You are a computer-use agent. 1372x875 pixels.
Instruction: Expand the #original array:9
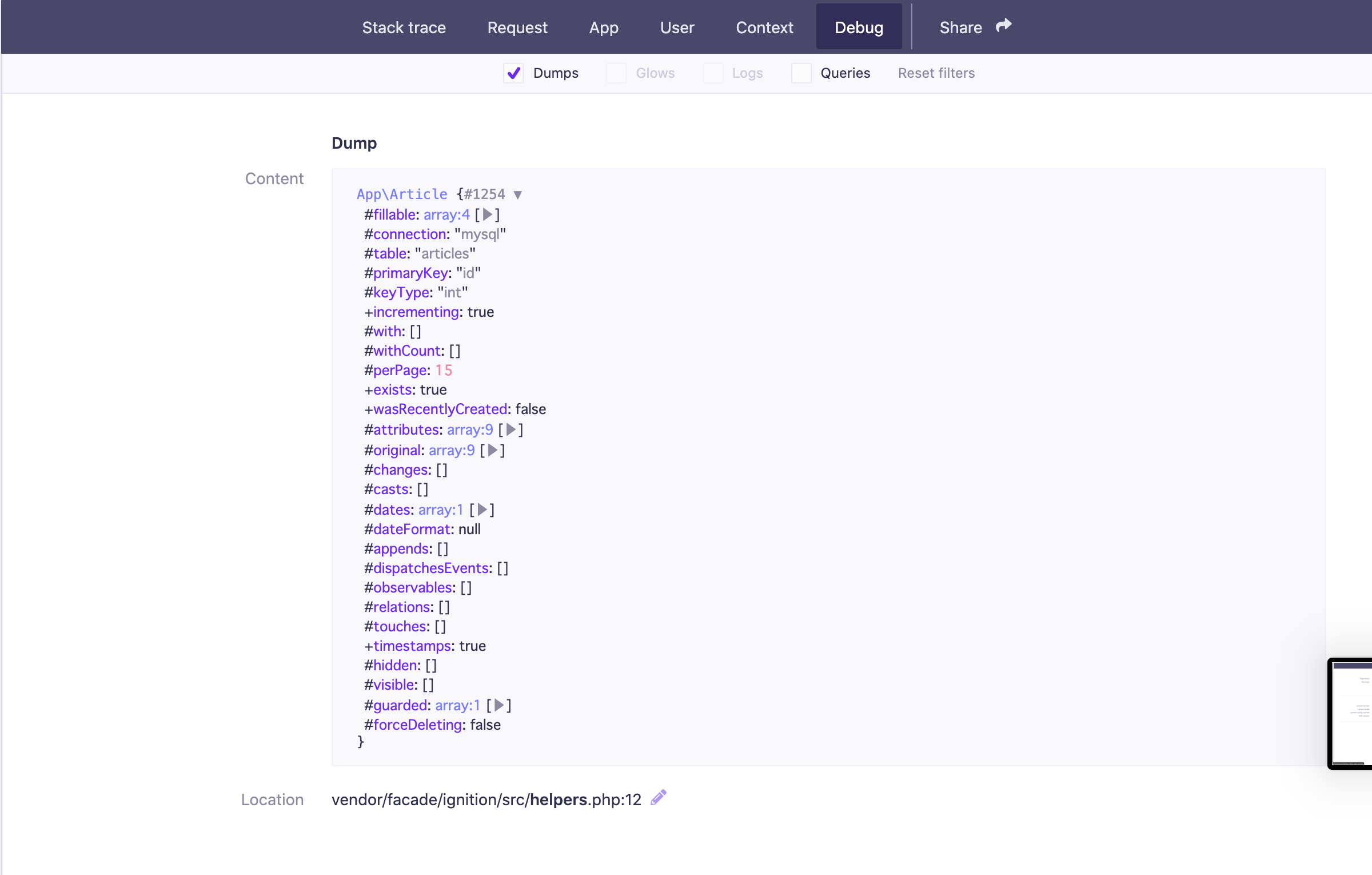tap(492, 450)
